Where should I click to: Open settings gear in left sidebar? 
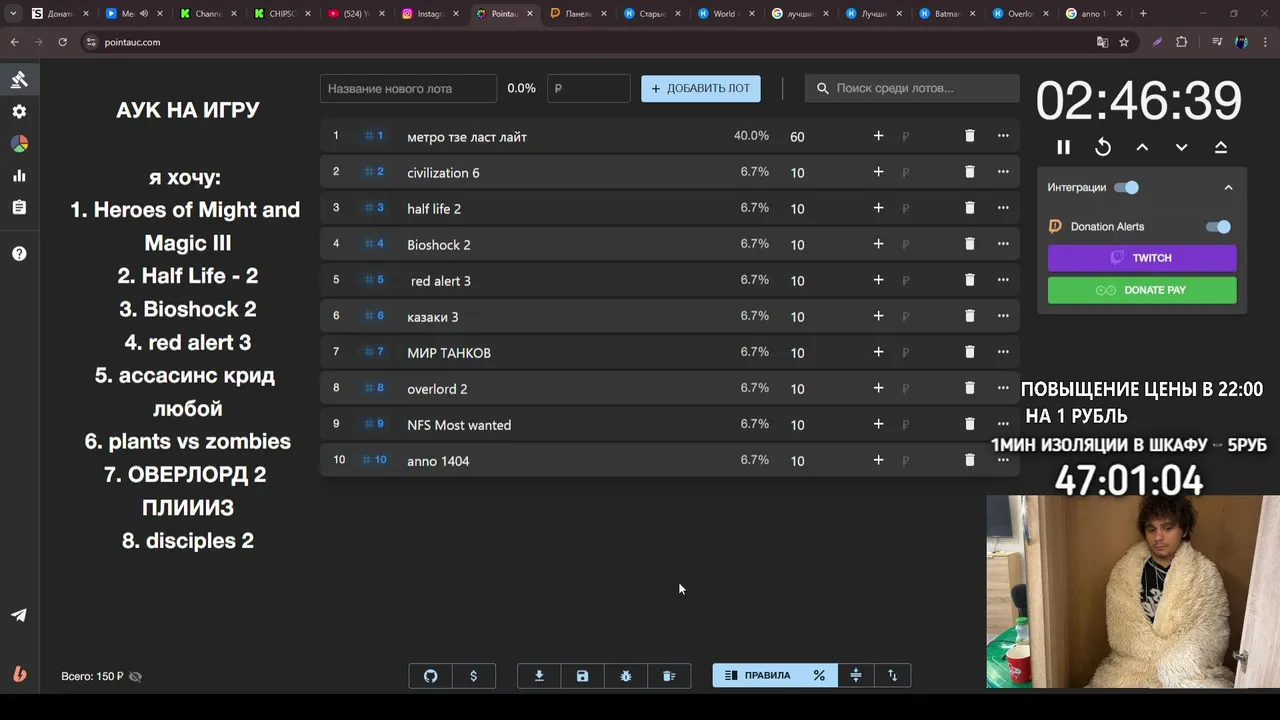tap(19, 112)
